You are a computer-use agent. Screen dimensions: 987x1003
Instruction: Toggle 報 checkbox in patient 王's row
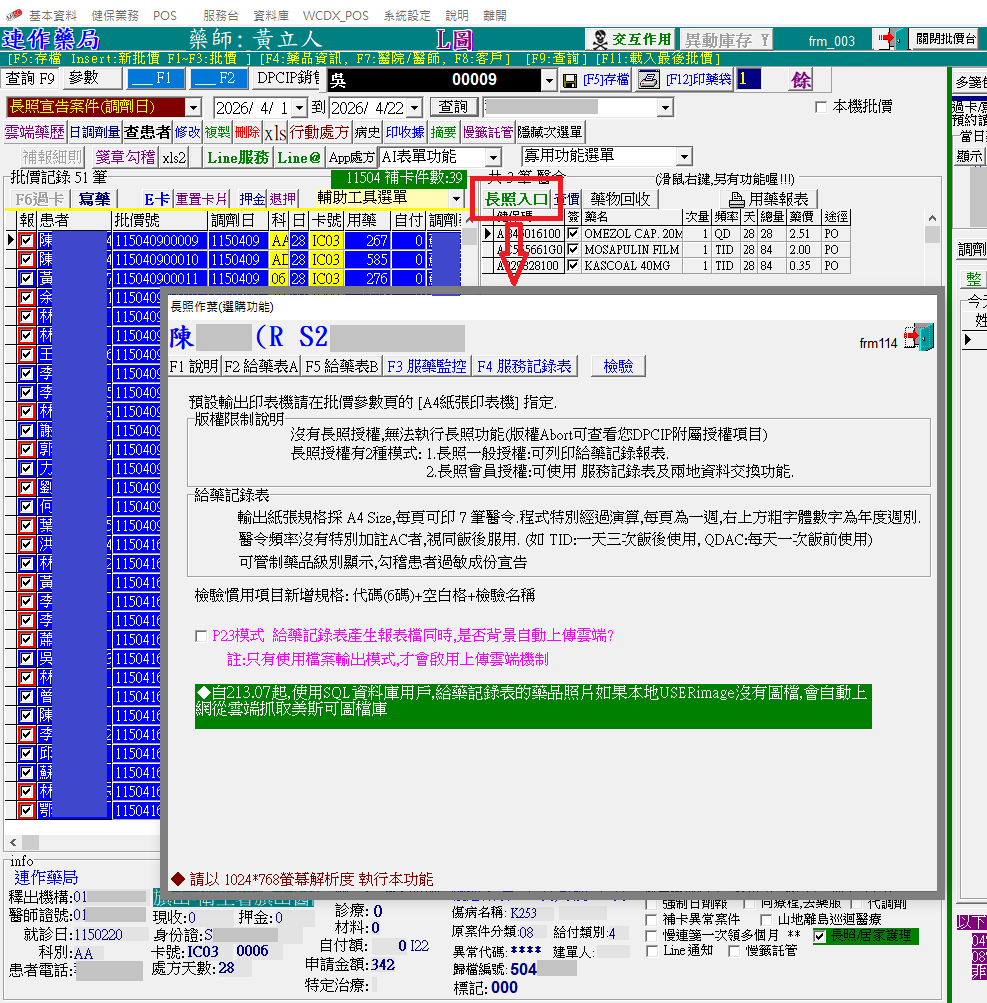pos(26,354)
